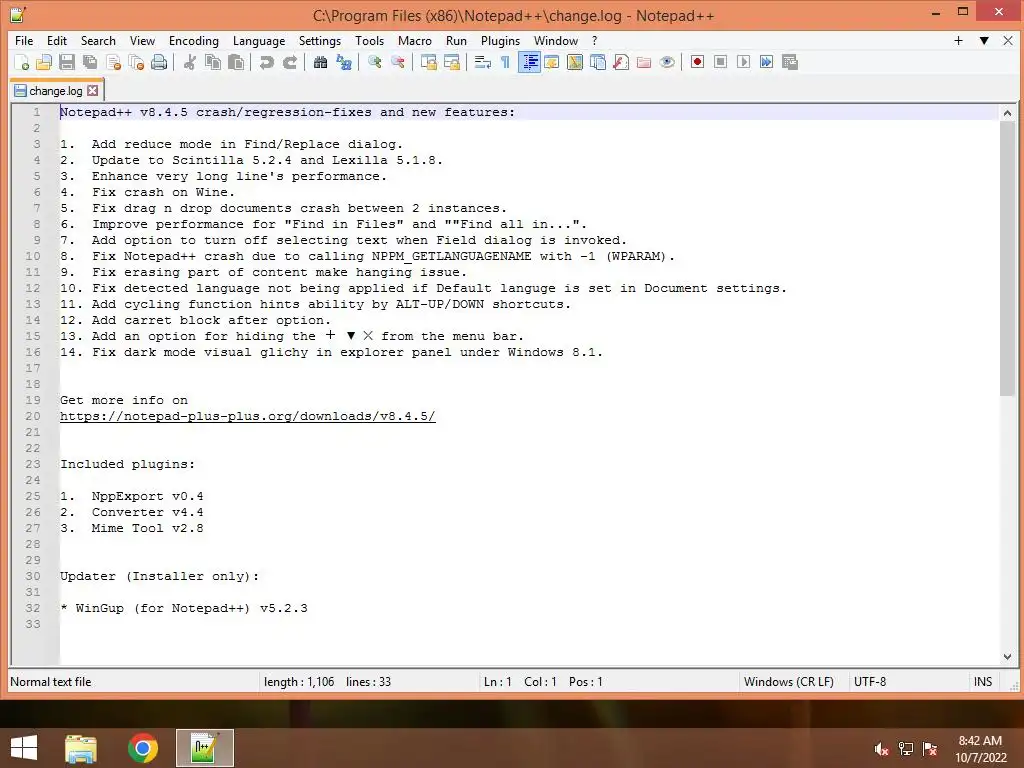Create a new document with New icon
Screen dimensions: 1024x768
coord(22,62)
